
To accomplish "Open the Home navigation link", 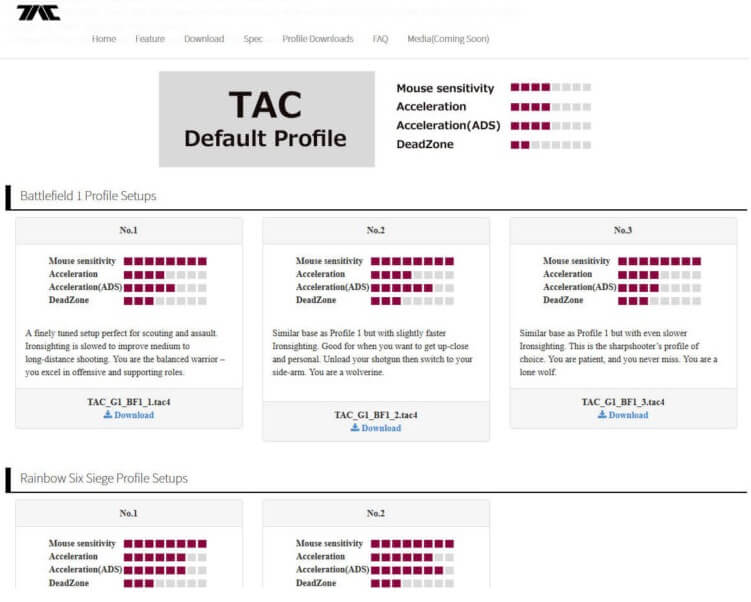I will [x=104, y=39].
